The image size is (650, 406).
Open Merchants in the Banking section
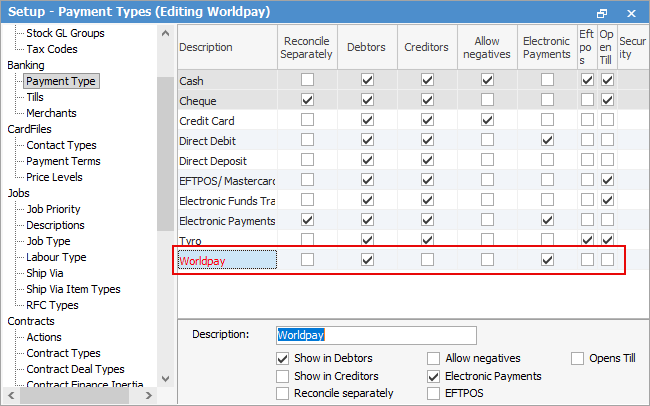[x=51, y=113]
